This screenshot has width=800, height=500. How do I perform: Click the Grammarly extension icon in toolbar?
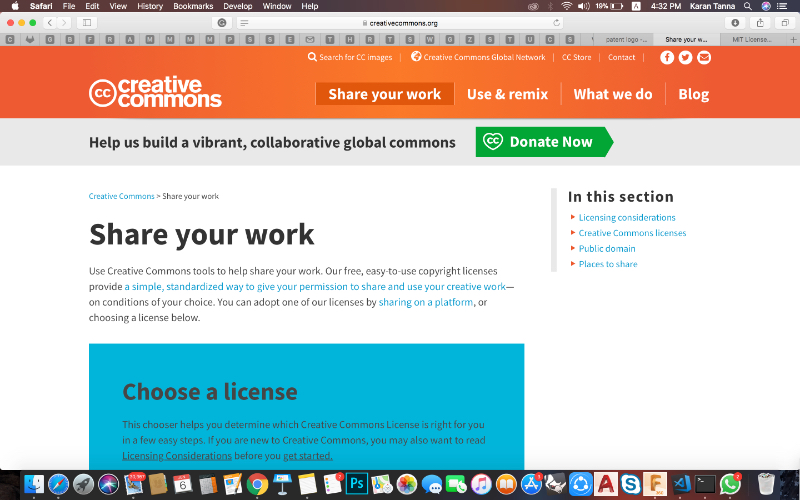pyautogui.click(x=222, y=22)
